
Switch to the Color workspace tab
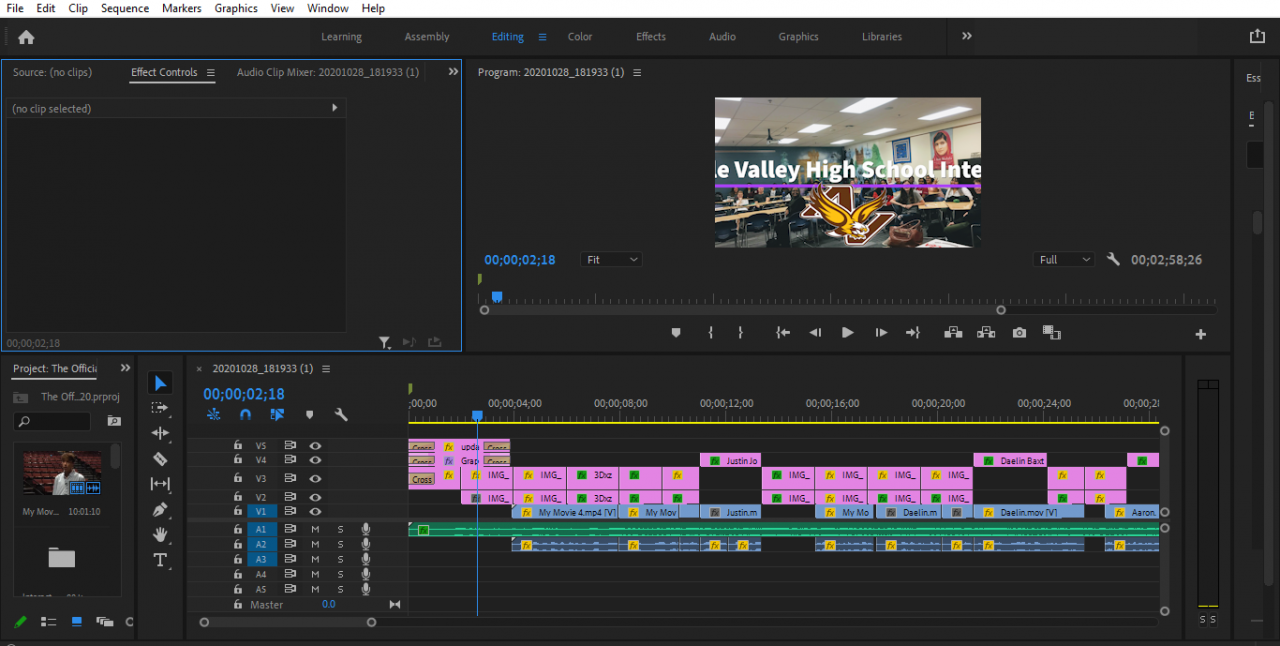click(580, 37)
